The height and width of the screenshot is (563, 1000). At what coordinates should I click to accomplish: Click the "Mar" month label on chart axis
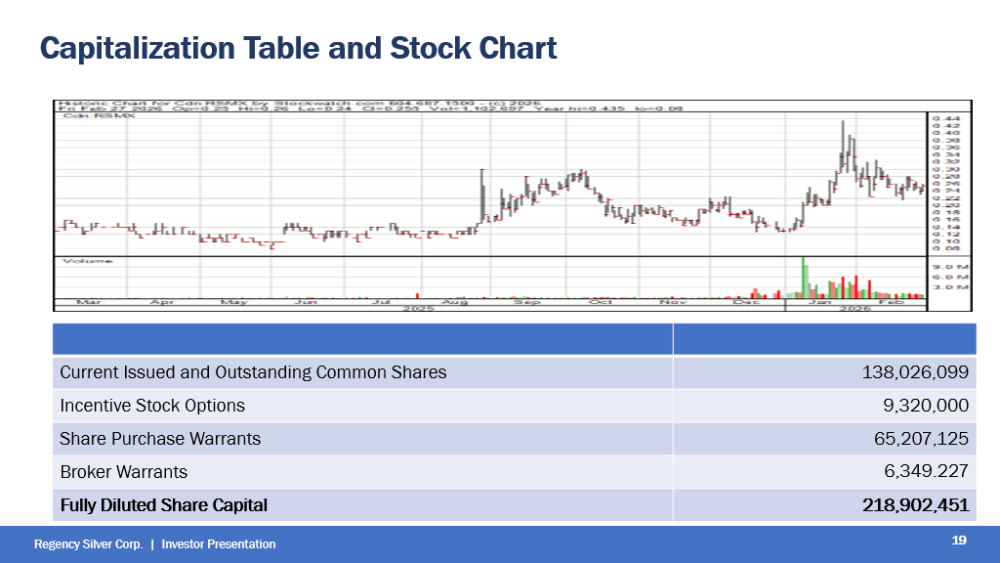click(x=88, y=301)
